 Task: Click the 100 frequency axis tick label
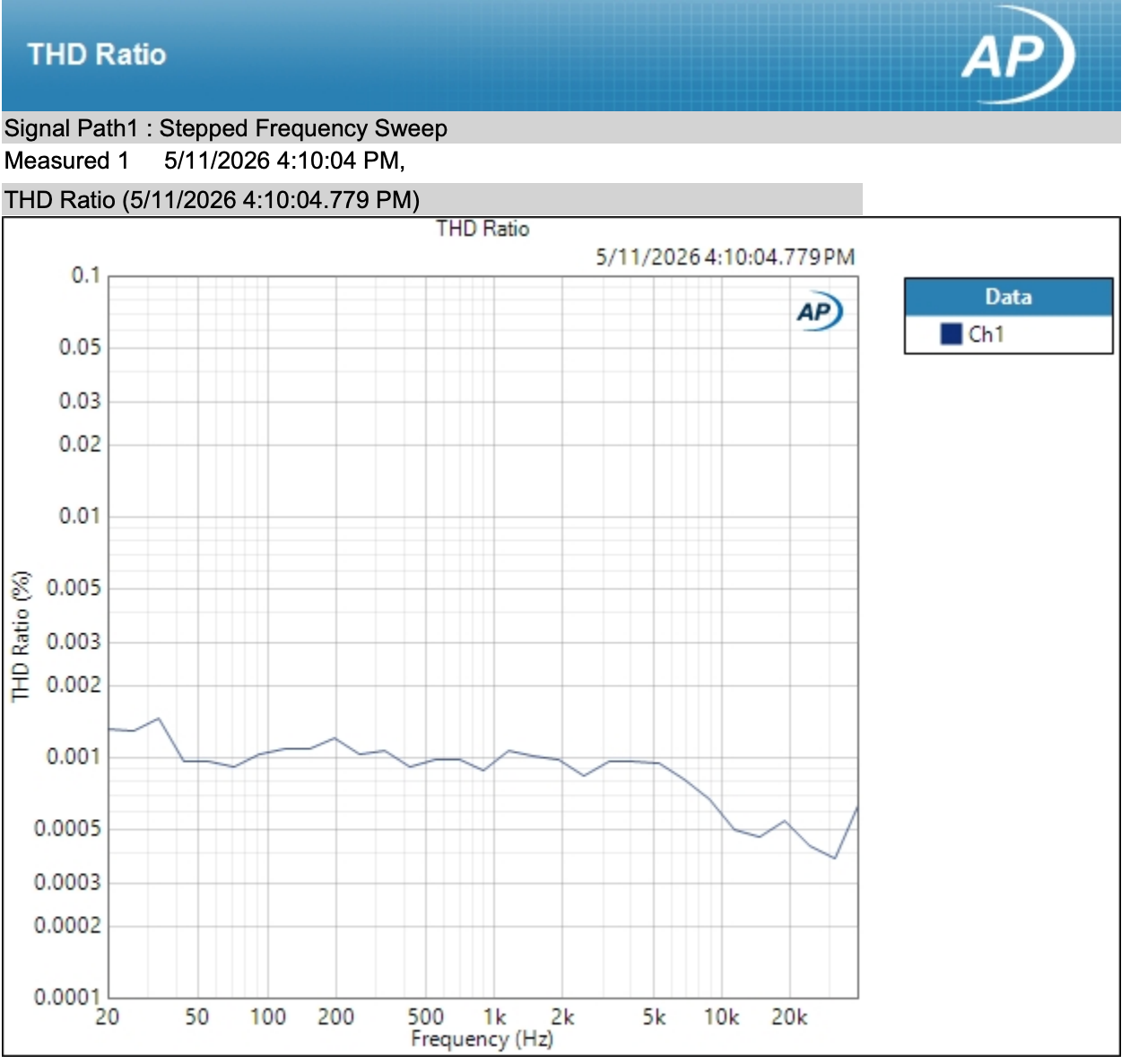pos(267,1016)
